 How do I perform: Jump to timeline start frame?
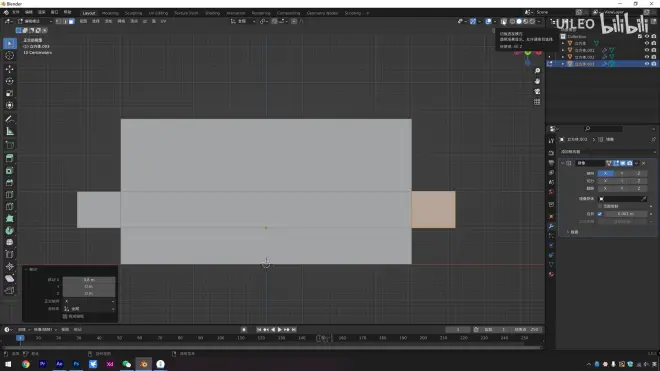click(x=258, y=330)
